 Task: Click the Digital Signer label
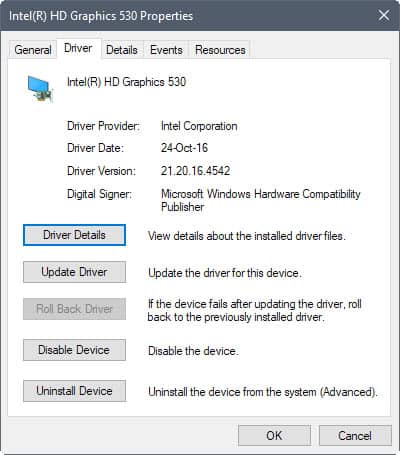tap(99, 194)
